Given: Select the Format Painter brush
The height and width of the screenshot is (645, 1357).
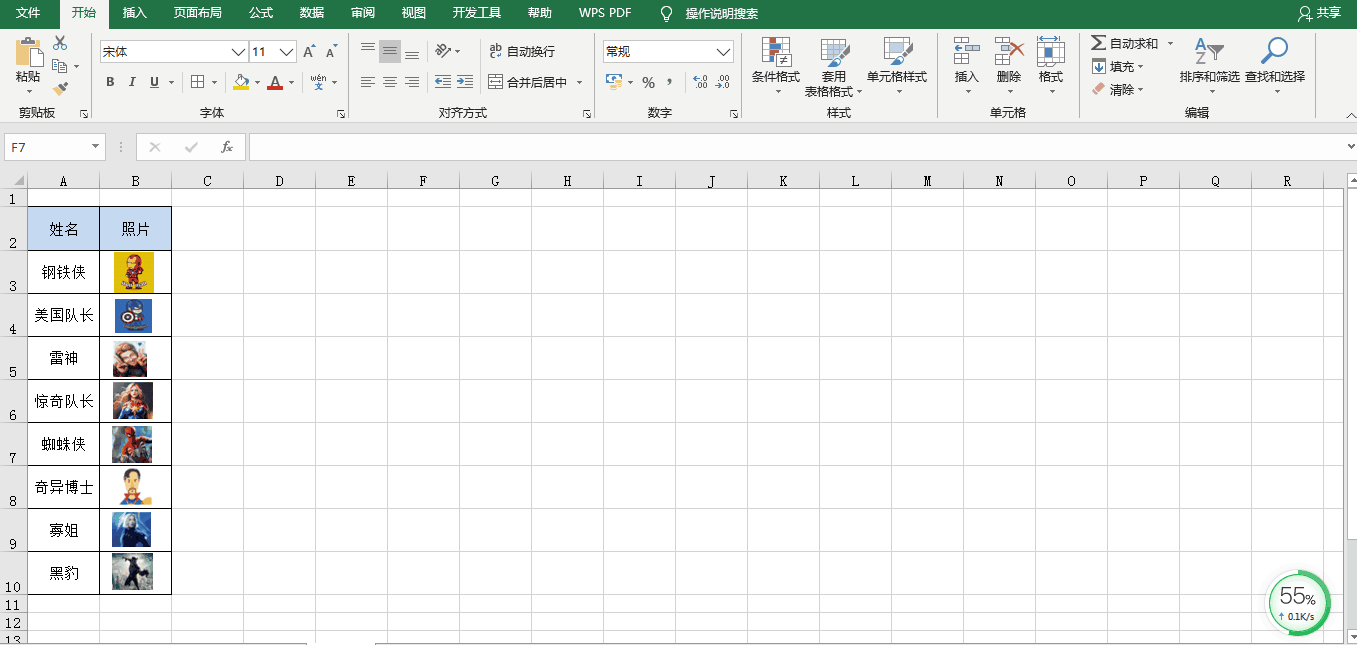Looking at the screenshot, I should (60, 88).
